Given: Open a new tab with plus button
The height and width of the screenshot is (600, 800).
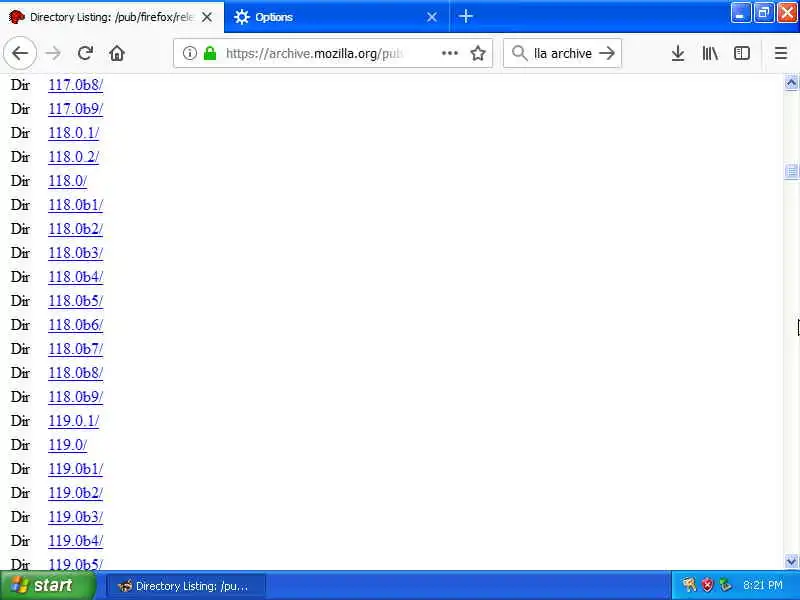Looking at the screenshot, I should pos(465,16).
